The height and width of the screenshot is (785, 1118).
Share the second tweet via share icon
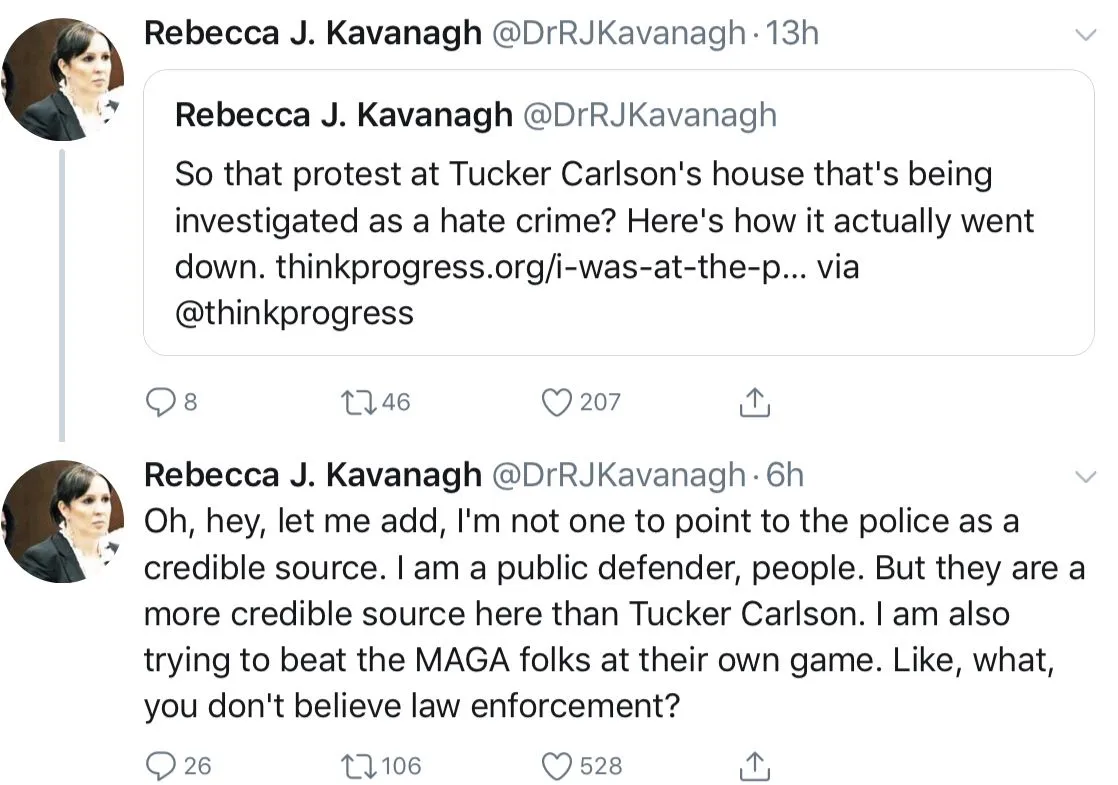pos(754,766)
